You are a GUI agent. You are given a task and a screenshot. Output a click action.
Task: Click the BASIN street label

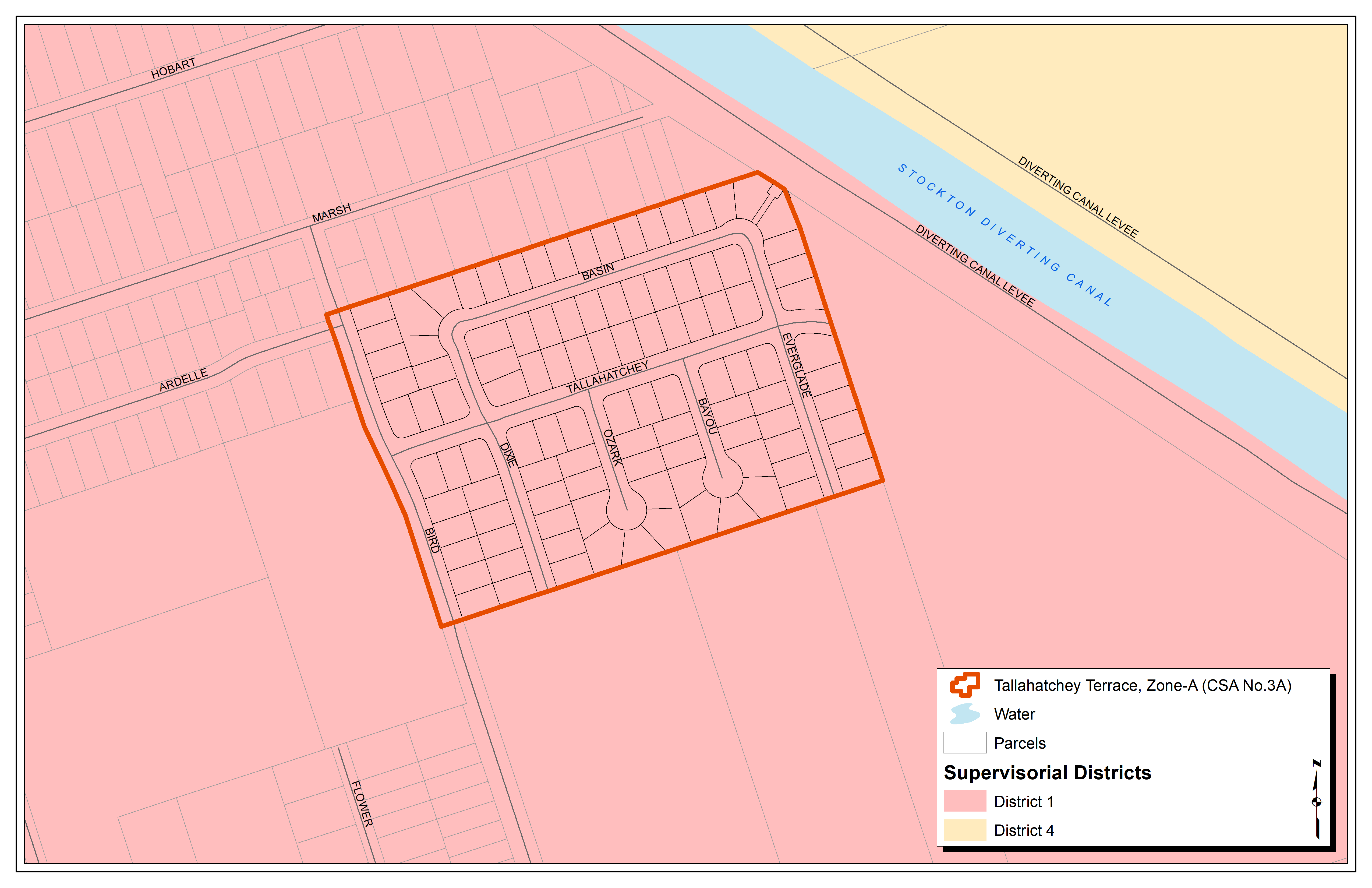coord(598,272)
